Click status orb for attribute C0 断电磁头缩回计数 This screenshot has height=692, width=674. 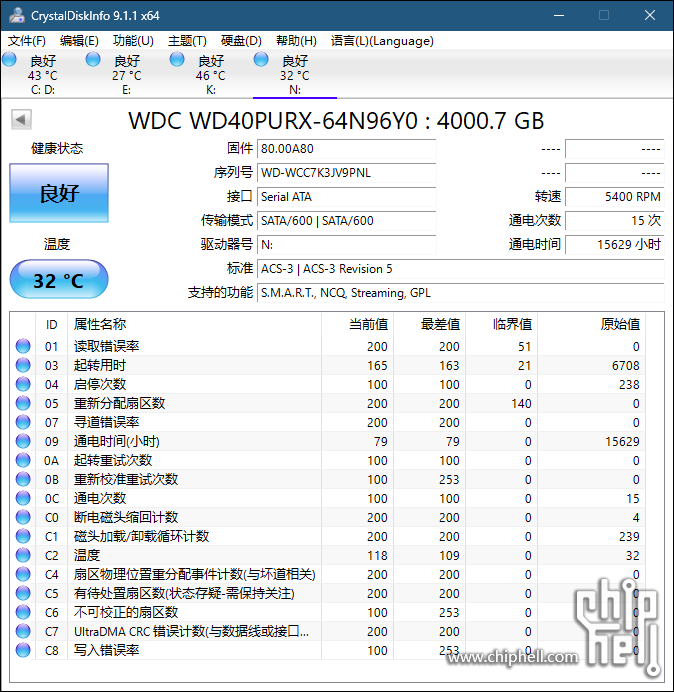(x=23, y=517)
